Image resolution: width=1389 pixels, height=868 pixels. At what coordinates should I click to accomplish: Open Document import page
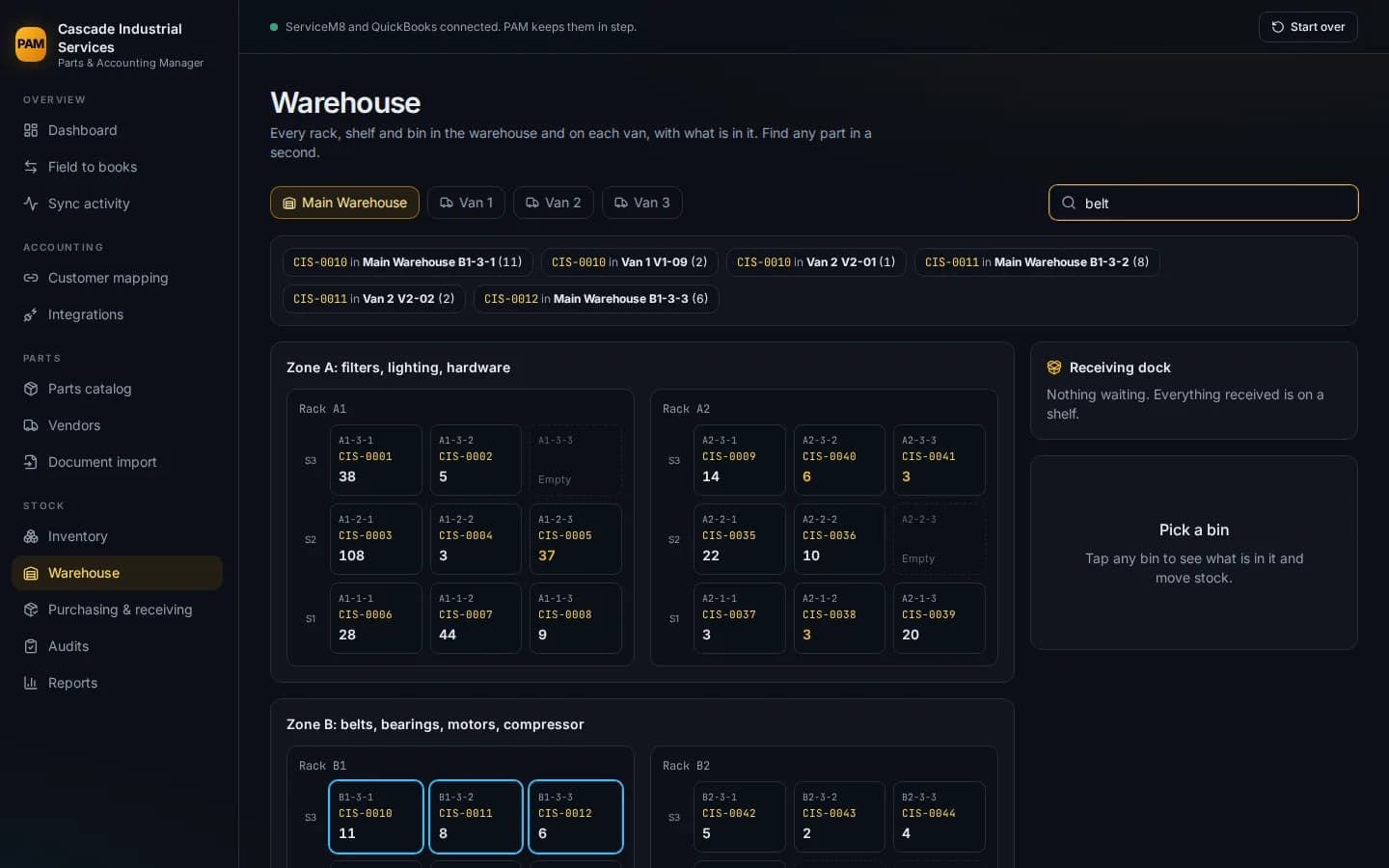pyautogui.click(x=117, y=462)
